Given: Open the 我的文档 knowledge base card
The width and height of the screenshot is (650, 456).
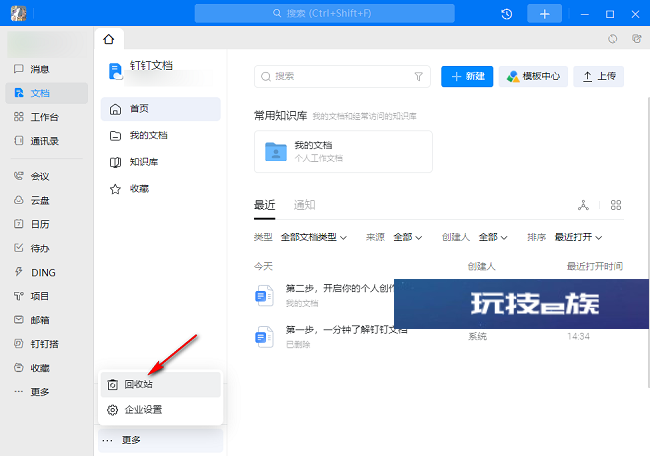Looking at the screenshot, I should [343, 151].
